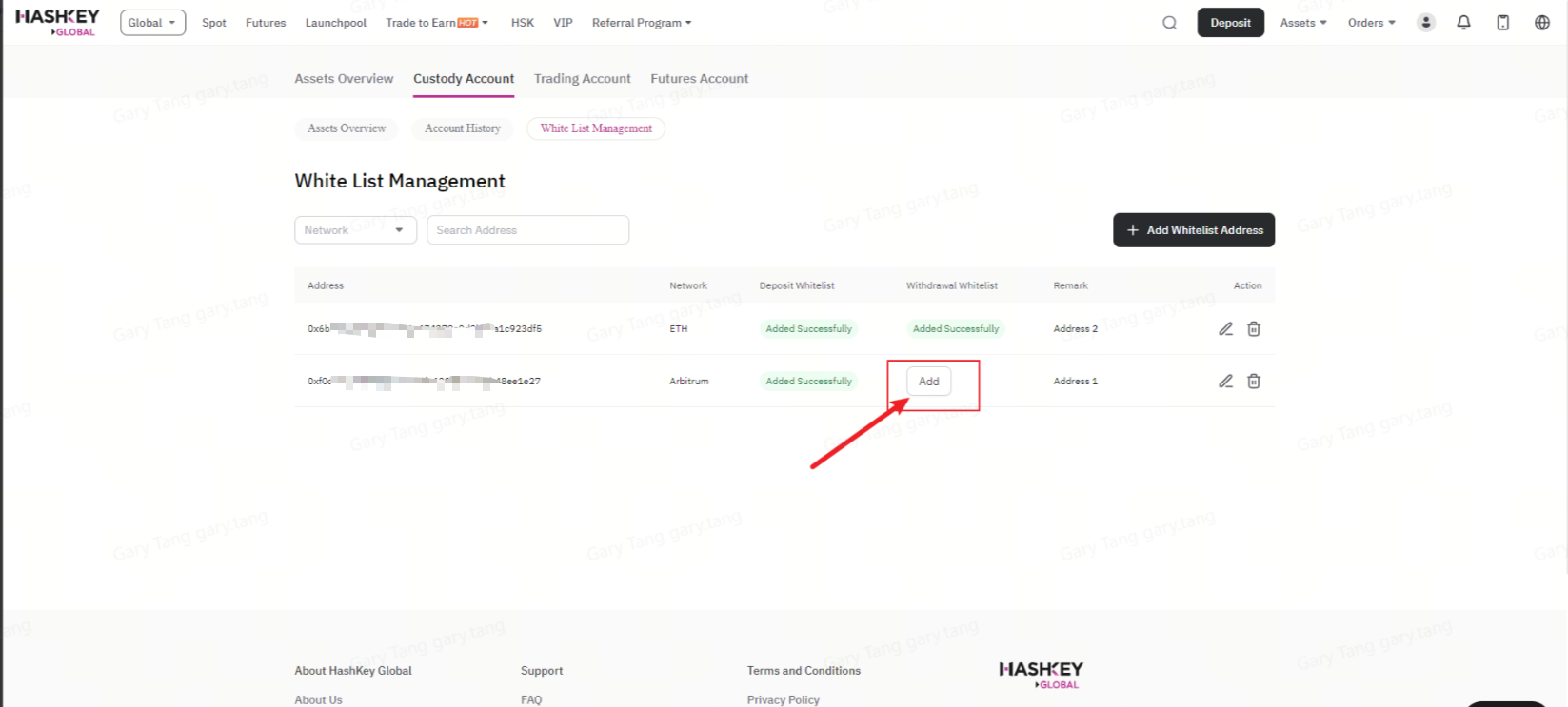Expand the Global region dropdown
The width and height of the screenshot is (1568, 707).
pos(152,23)
